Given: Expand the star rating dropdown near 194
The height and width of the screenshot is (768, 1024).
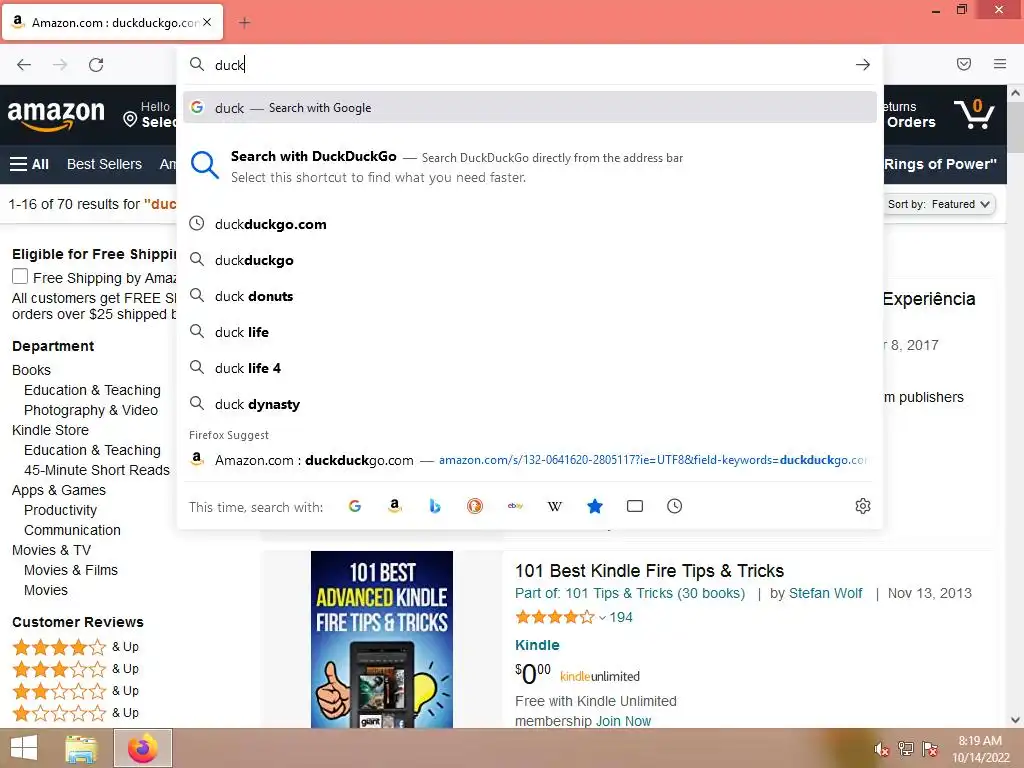Looking at the screenshot, I should point(602,617).
